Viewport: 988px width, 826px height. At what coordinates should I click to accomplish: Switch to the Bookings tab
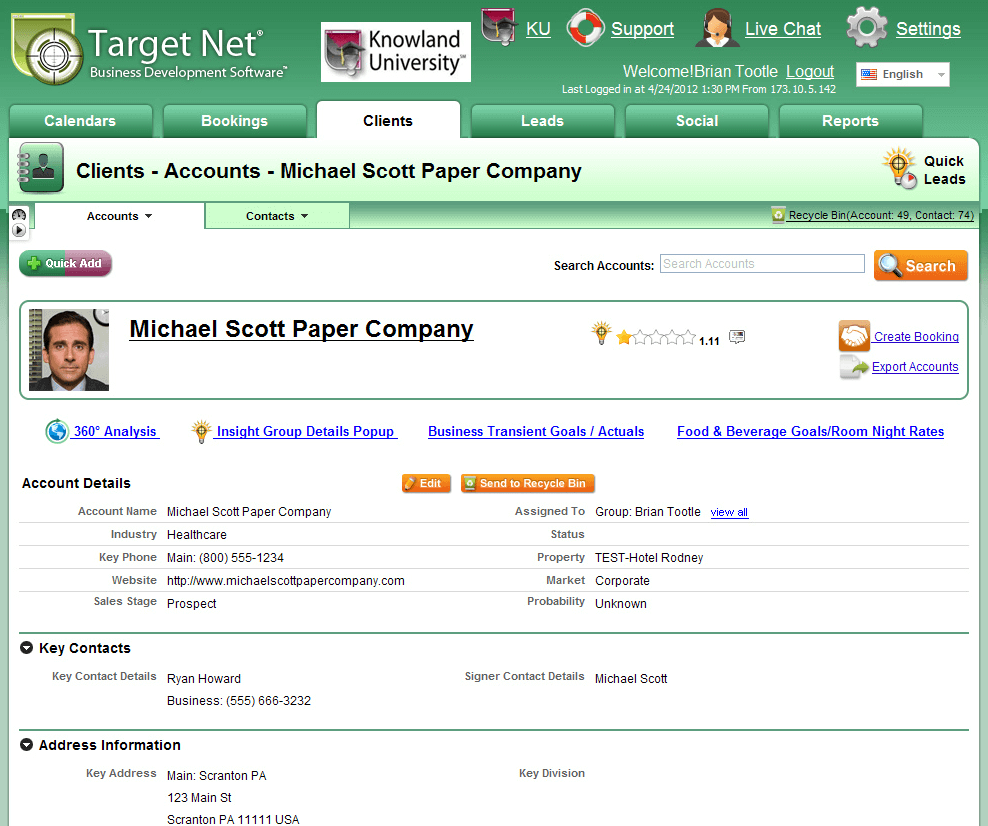[234, 121]
